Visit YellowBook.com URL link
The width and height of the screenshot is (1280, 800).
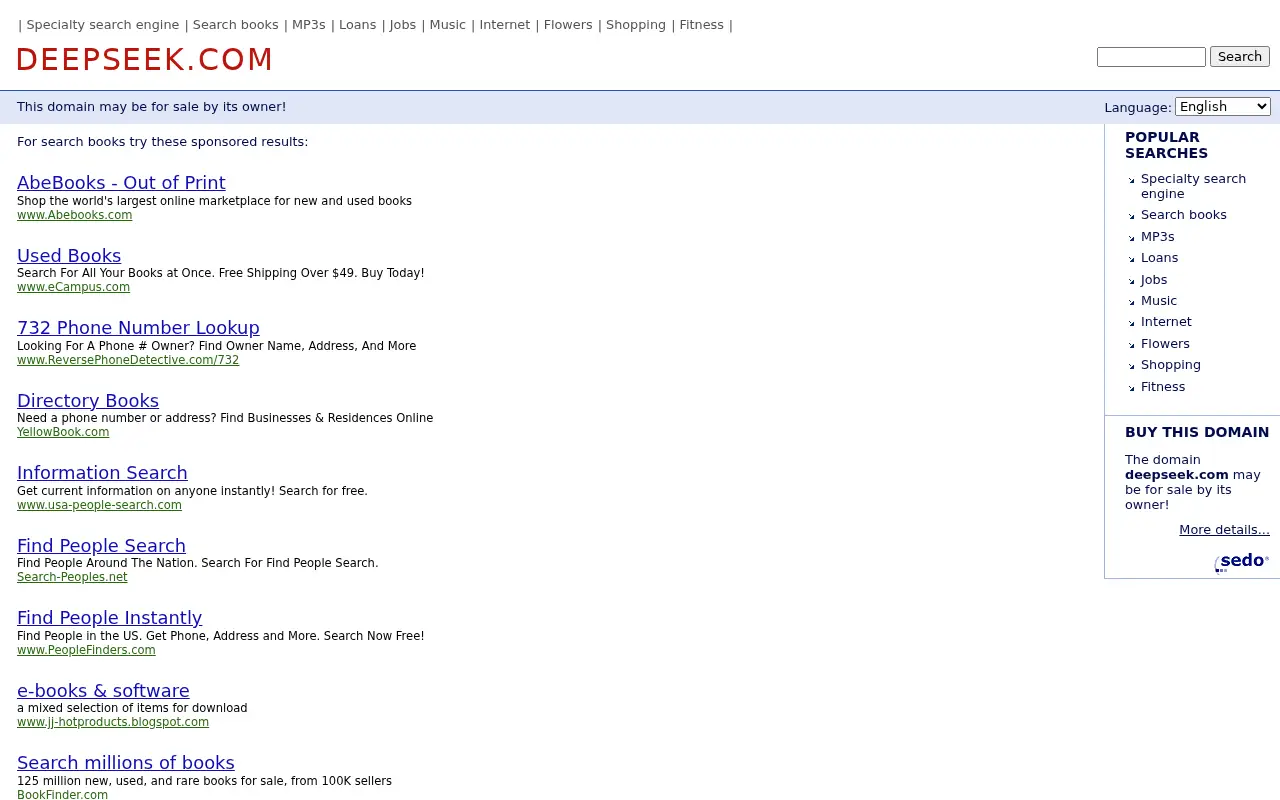pyautogui.click(x=63, y=432)
